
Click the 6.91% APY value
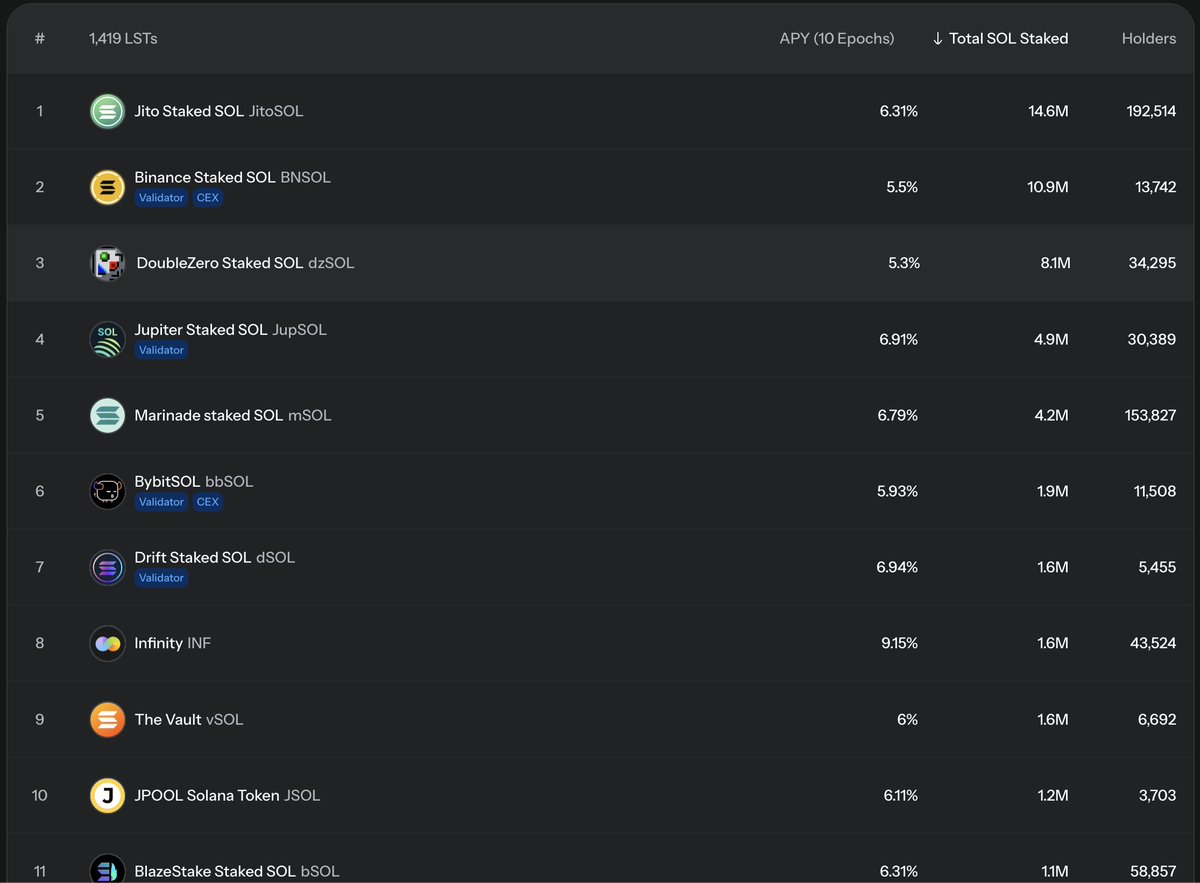[x=899, y=339]
